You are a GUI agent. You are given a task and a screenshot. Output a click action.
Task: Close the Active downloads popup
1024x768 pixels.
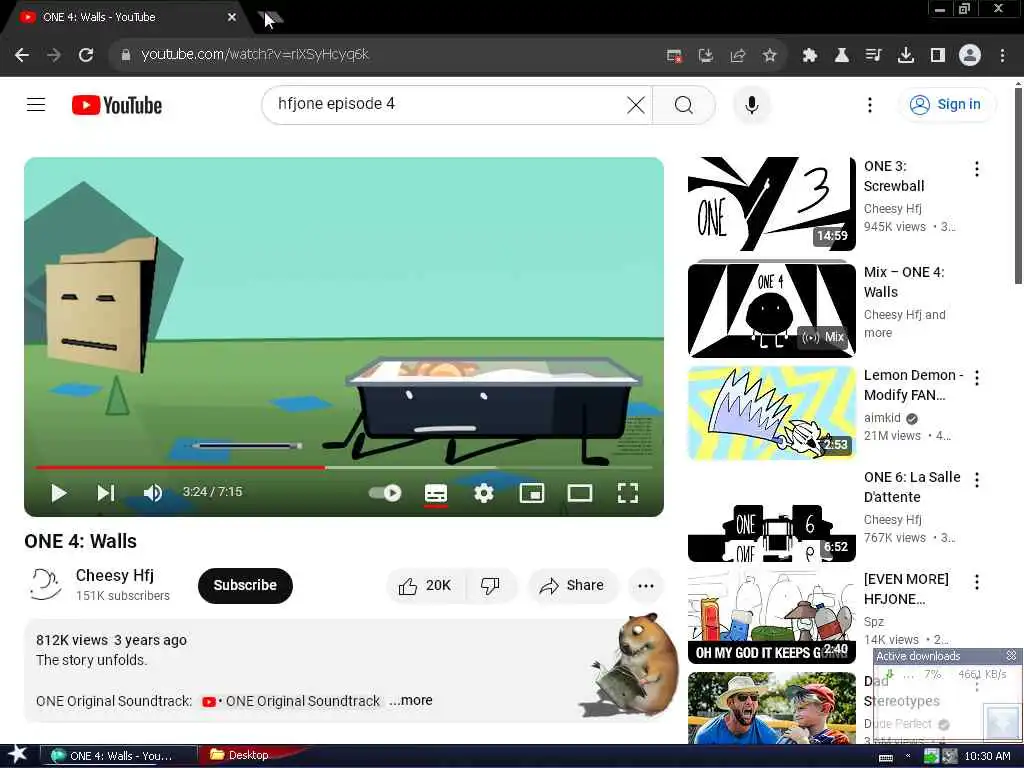point(1012,655)
